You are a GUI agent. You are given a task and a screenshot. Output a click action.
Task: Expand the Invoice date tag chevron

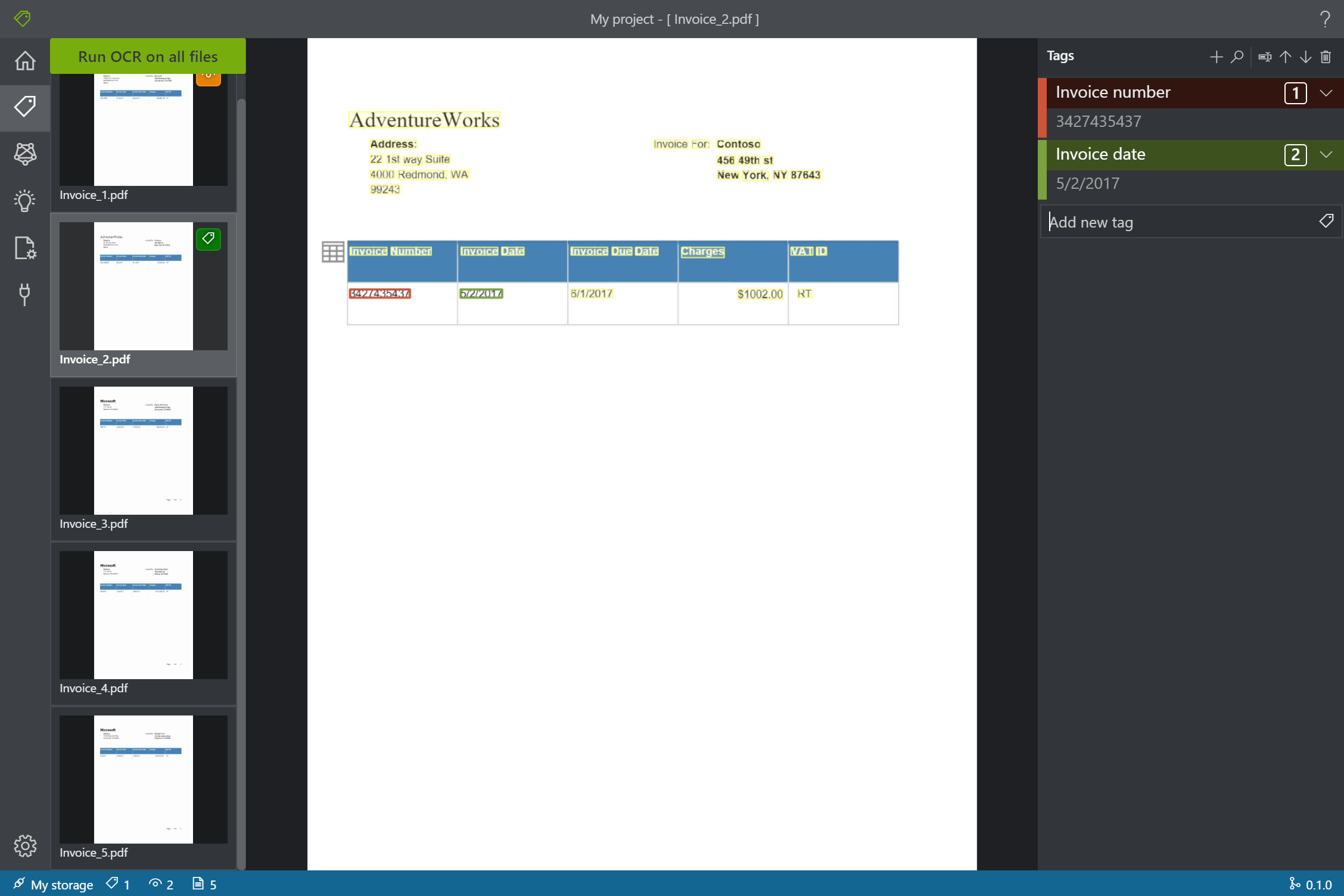(1326, 155)
